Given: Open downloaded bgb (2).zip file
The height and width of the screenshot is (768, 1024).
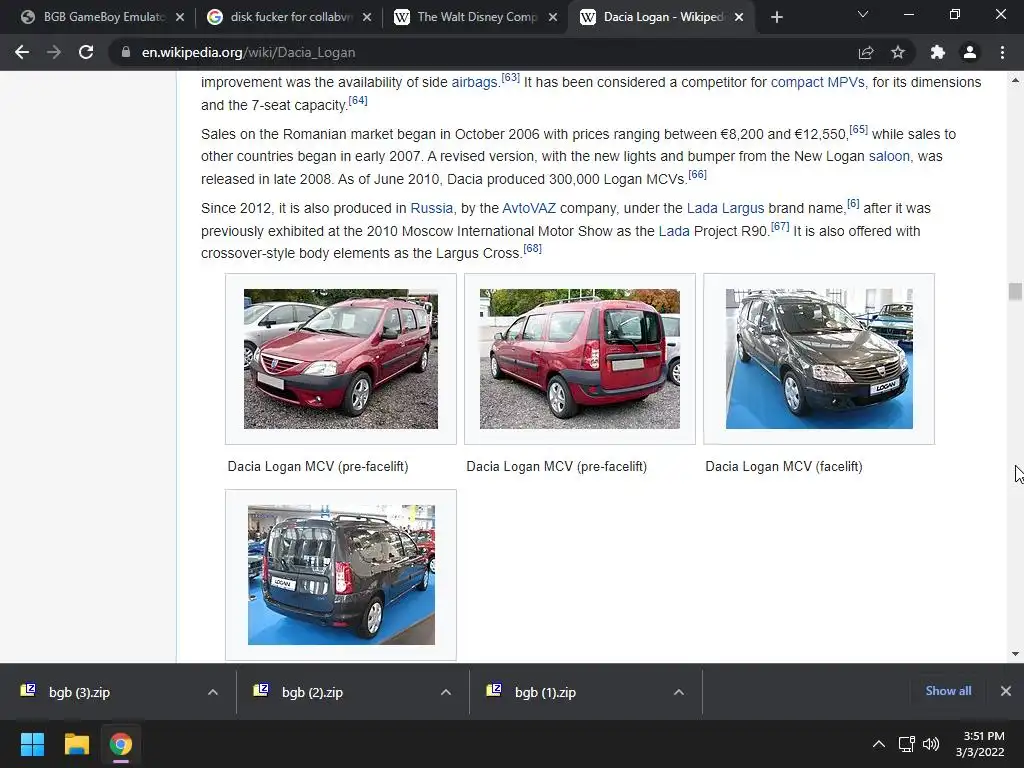Looking at the screenshot, I should (x=312, y=692).
